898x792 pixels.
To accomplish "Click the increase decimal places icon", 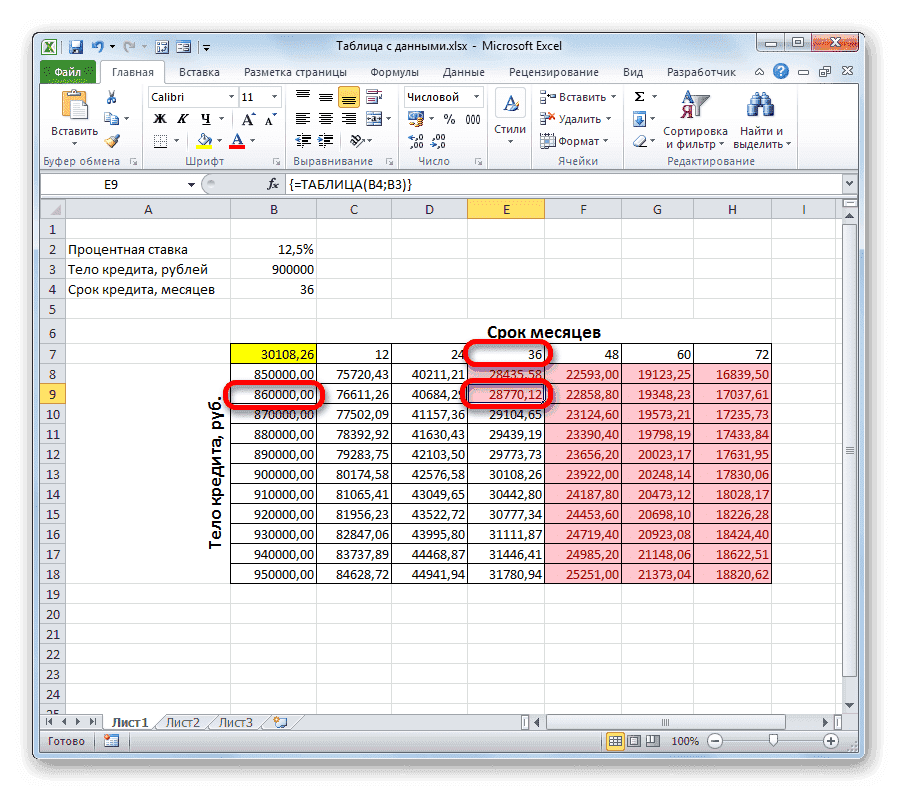I will pyautogui.click(x=416, y=142).
